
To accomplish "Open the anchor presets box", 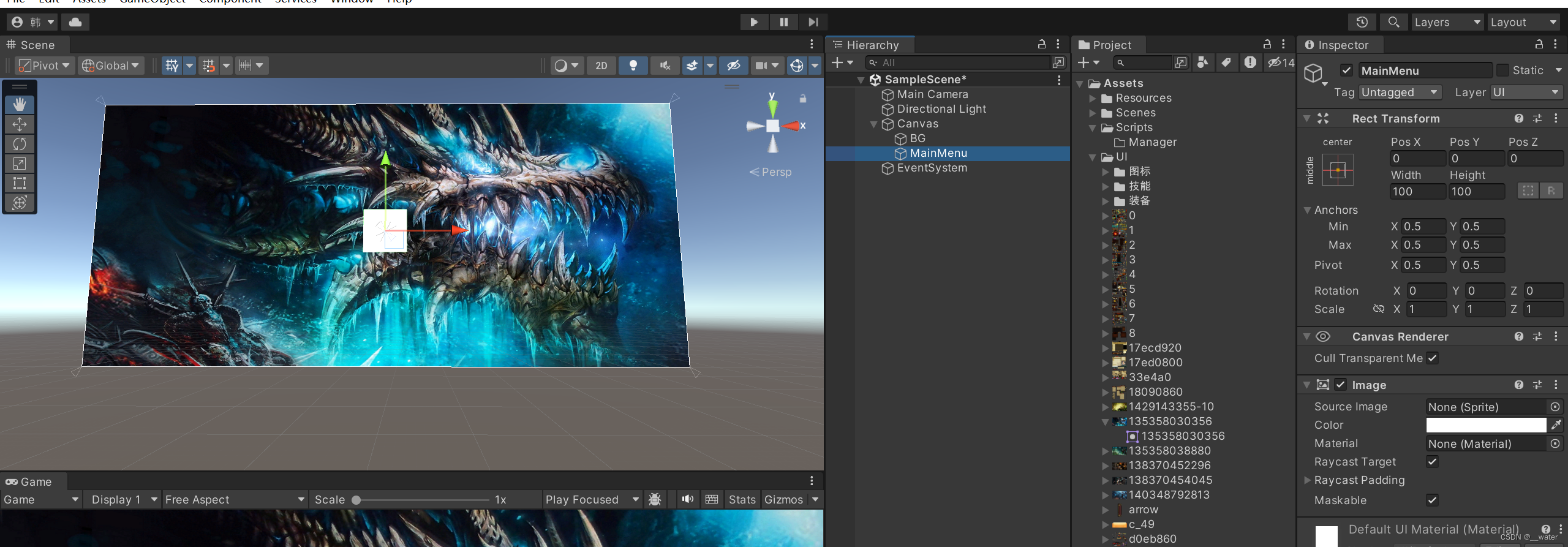I will (1338, 170).
